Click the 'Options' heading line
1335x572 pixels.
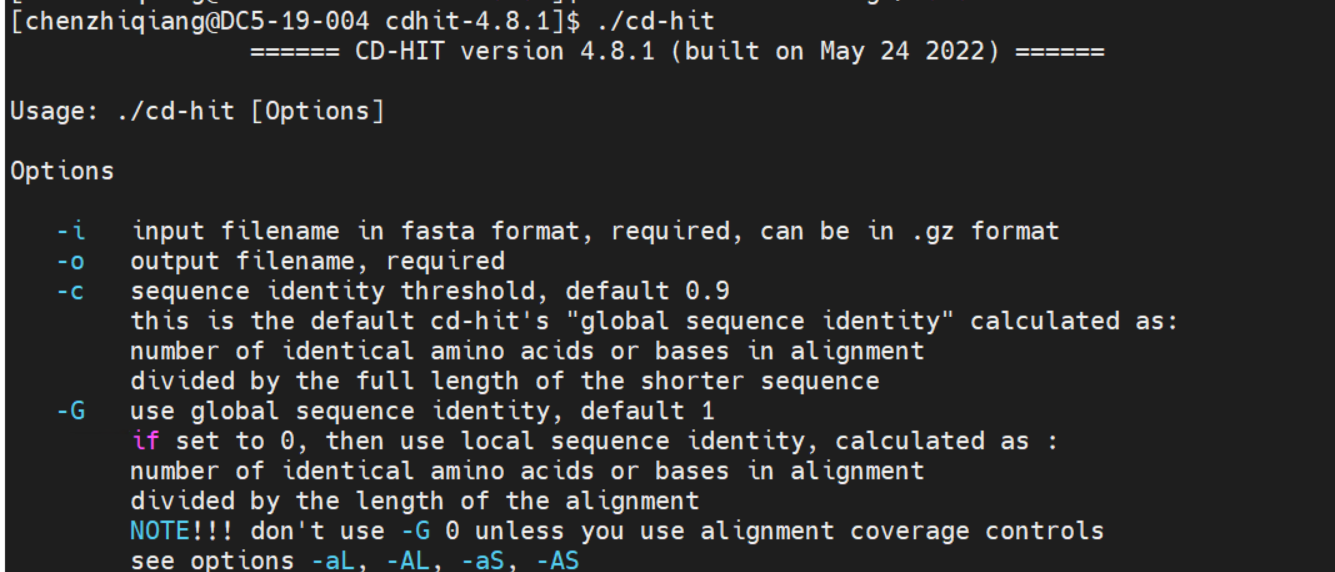point(62,171)
